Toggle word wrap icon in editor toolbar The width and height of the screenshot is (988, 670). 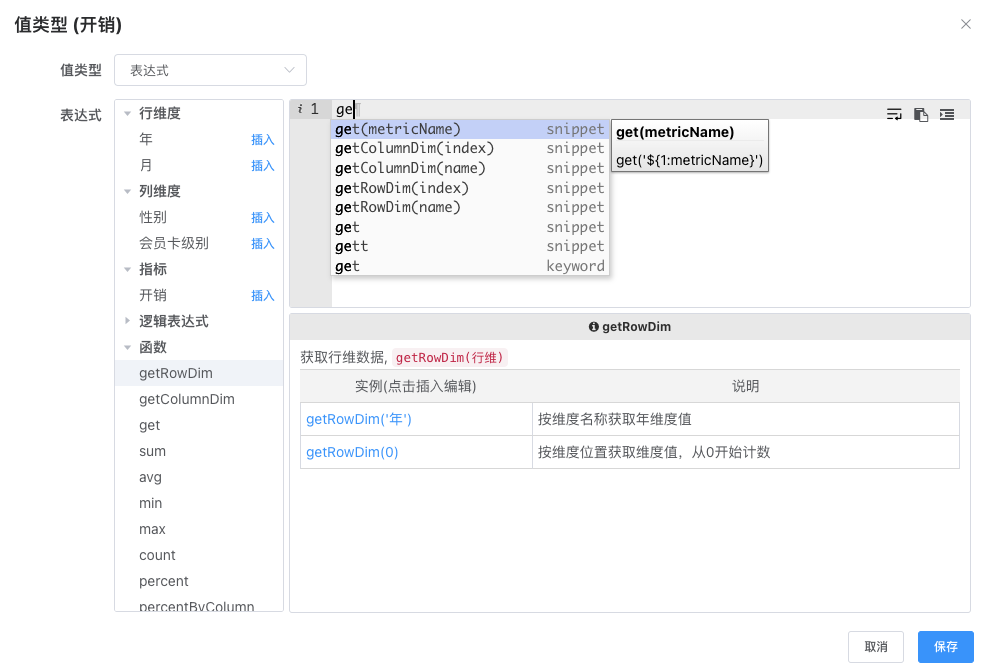click(894, 115)
